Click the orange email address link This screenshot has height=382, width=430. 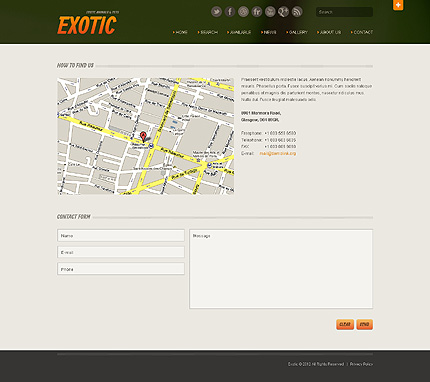(278, 153)
